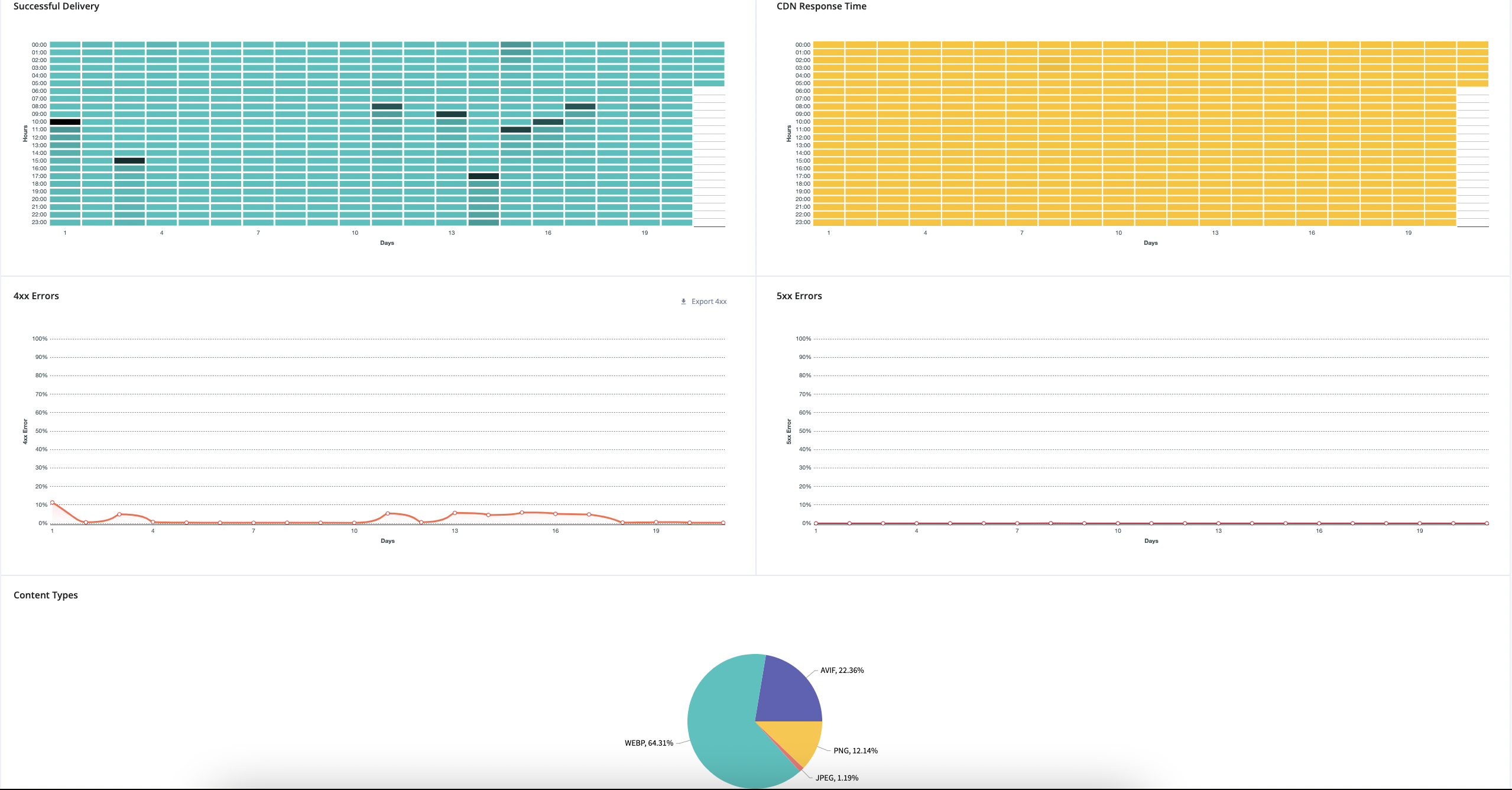
Task: Click the black 10:00 cell on day 1
Action: pos(65,122)
